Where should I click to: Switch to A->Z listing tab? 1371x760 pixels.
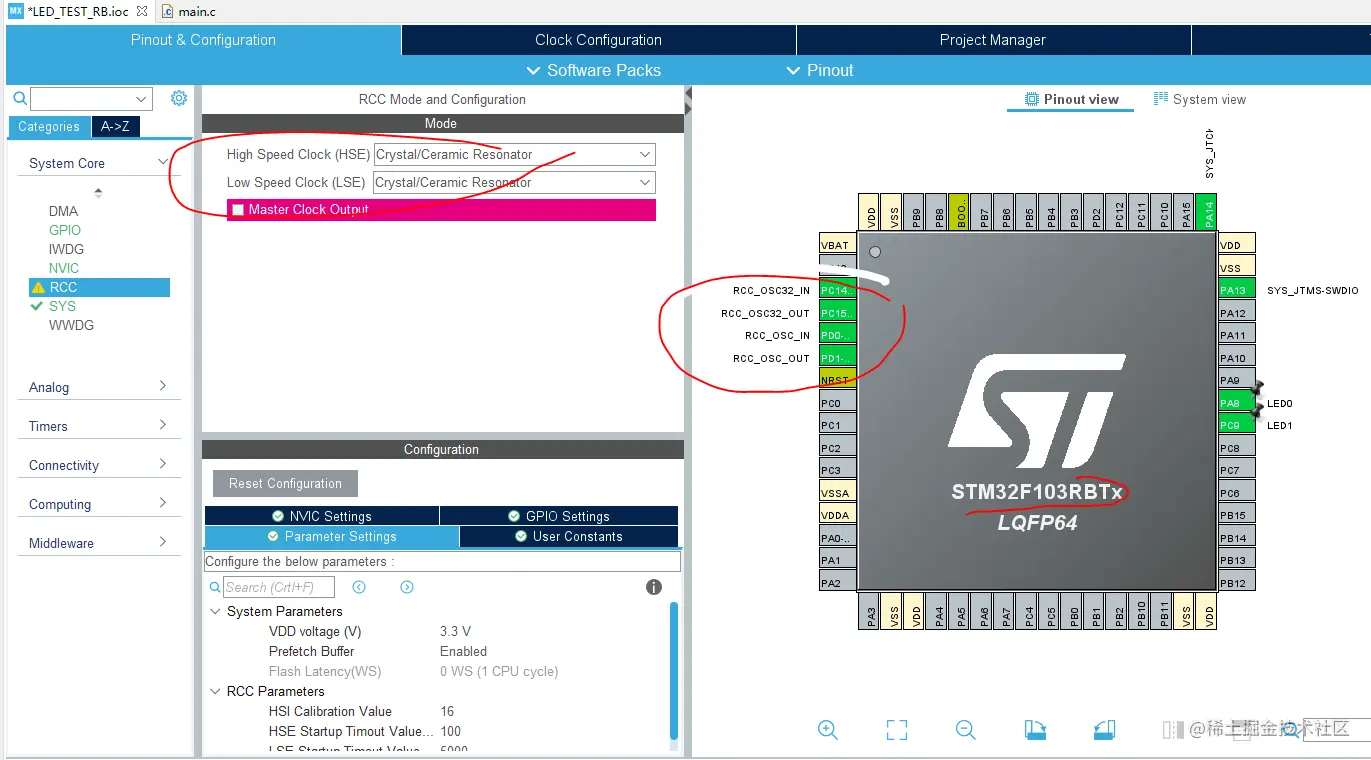click(x=115, y=126)
